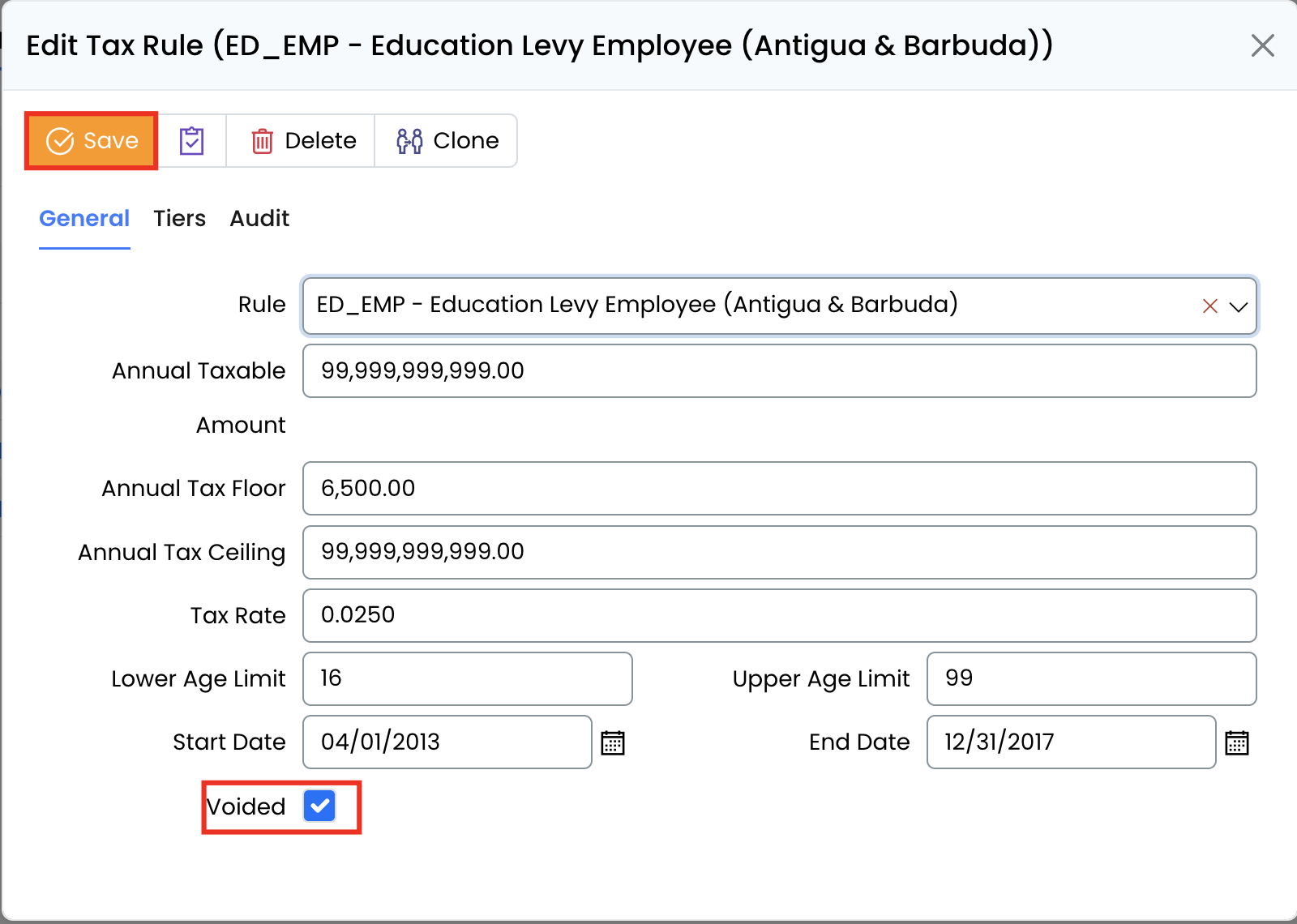Open the End Date calendar picker

tap(1236, 742)
